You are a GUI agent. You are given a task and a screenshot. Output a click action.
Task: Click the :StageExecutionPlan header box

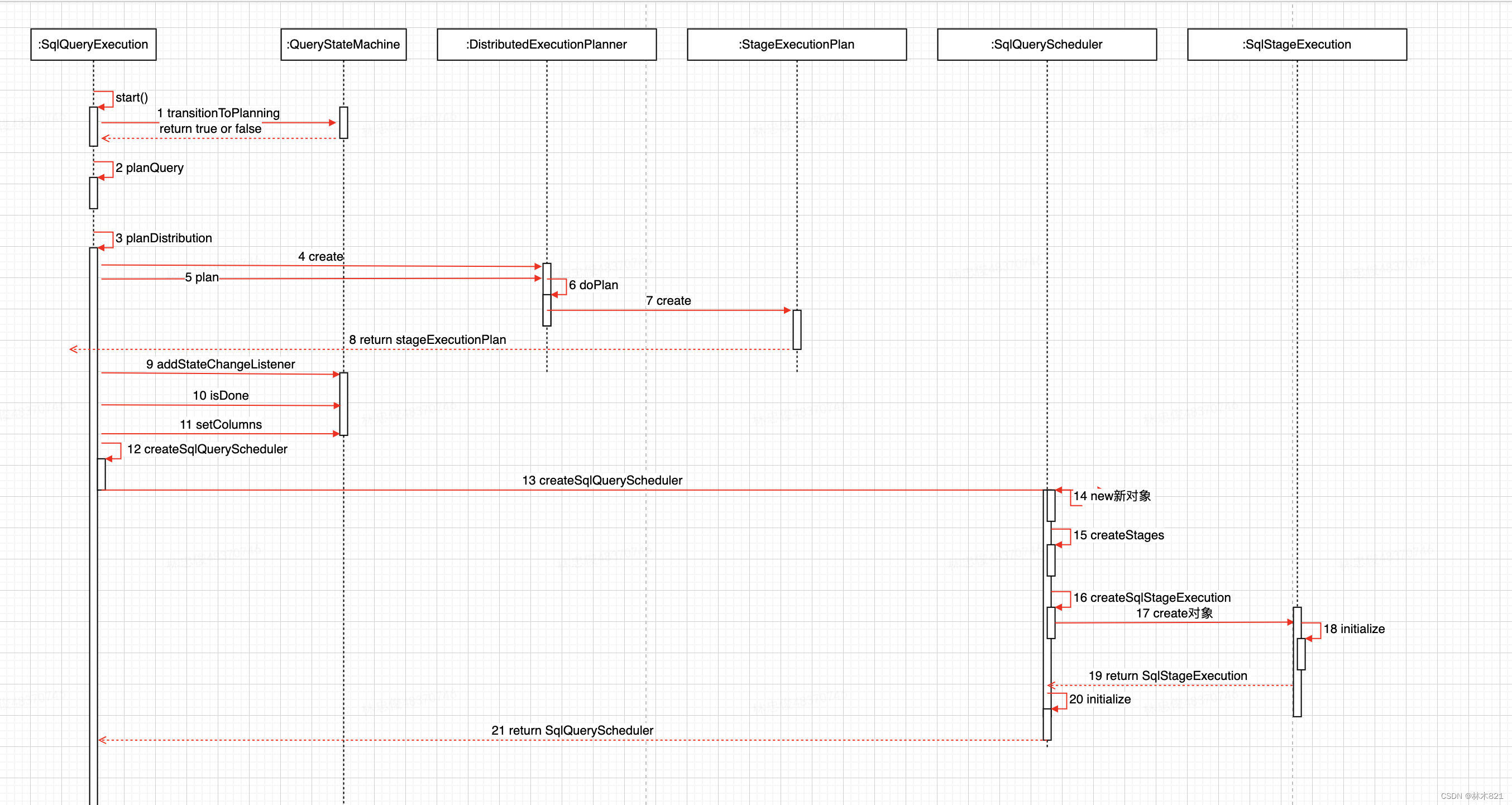pyautogui.click(x=797, y=45)
